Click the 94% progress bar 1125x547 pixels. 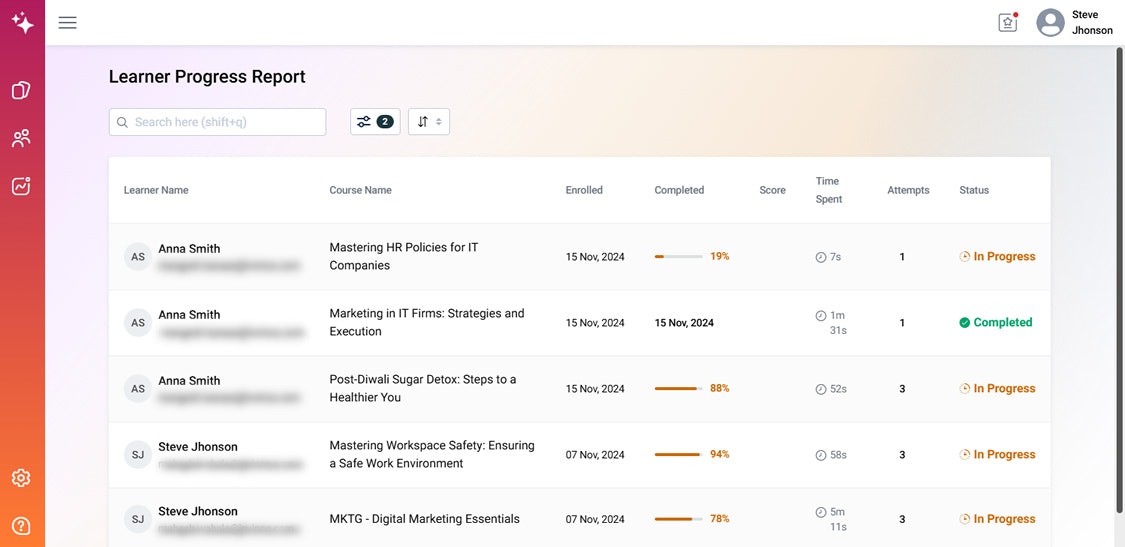pyautogui.click(x=678, y=454)
